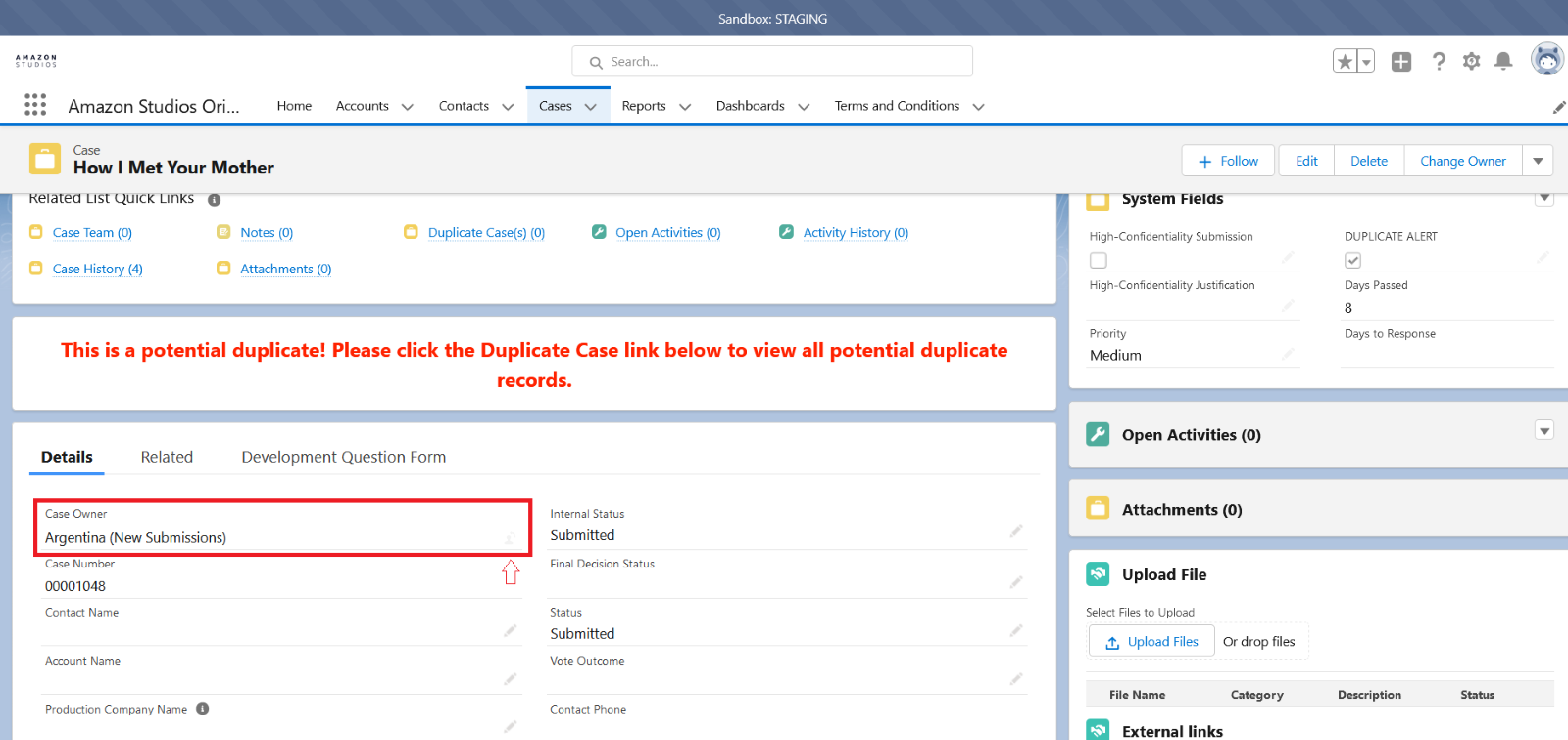The height and width of the screenshot is (740, 1568).
Task: Open the Case History (4) quick link
Action: click(98, 270)
